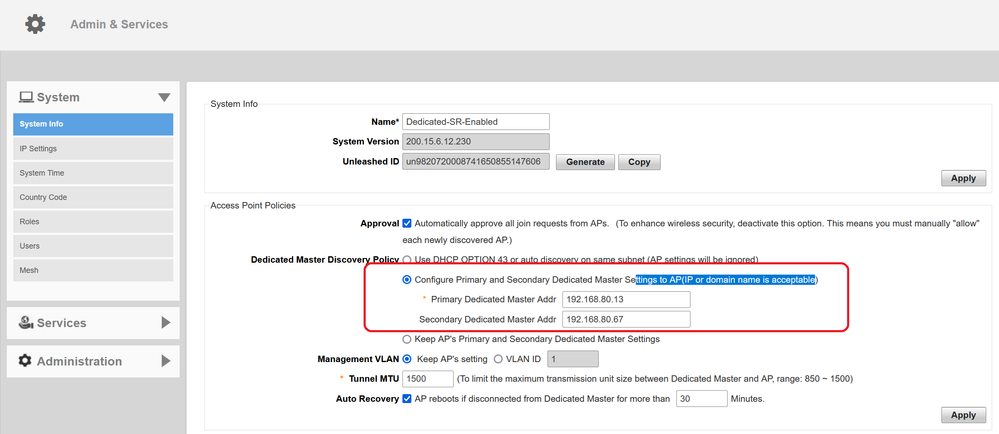
Task: Go to Country Code settings
Action: point(92,197)
